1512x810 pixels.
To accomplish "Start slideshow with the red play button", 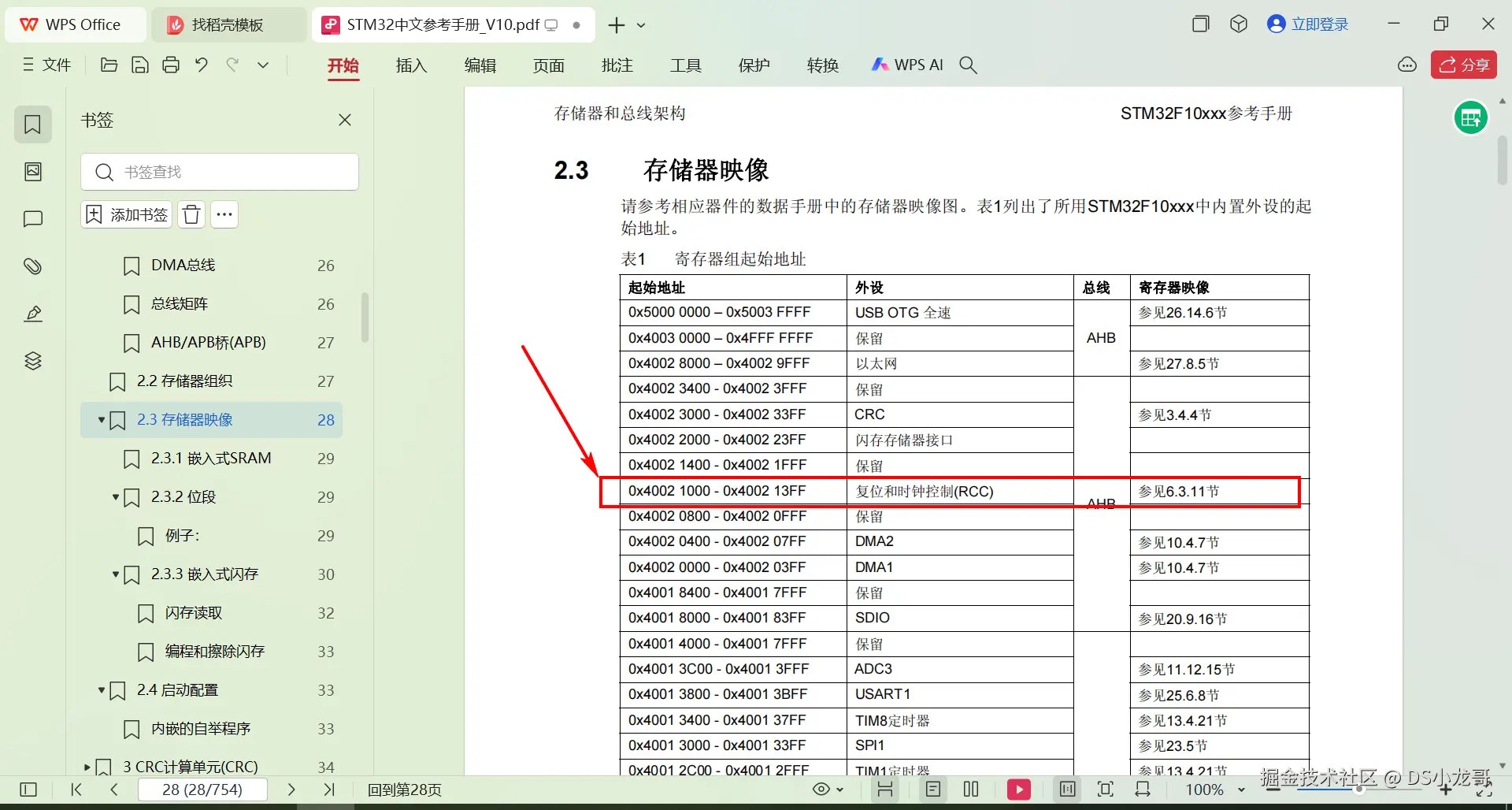I will click(1019, 790).
